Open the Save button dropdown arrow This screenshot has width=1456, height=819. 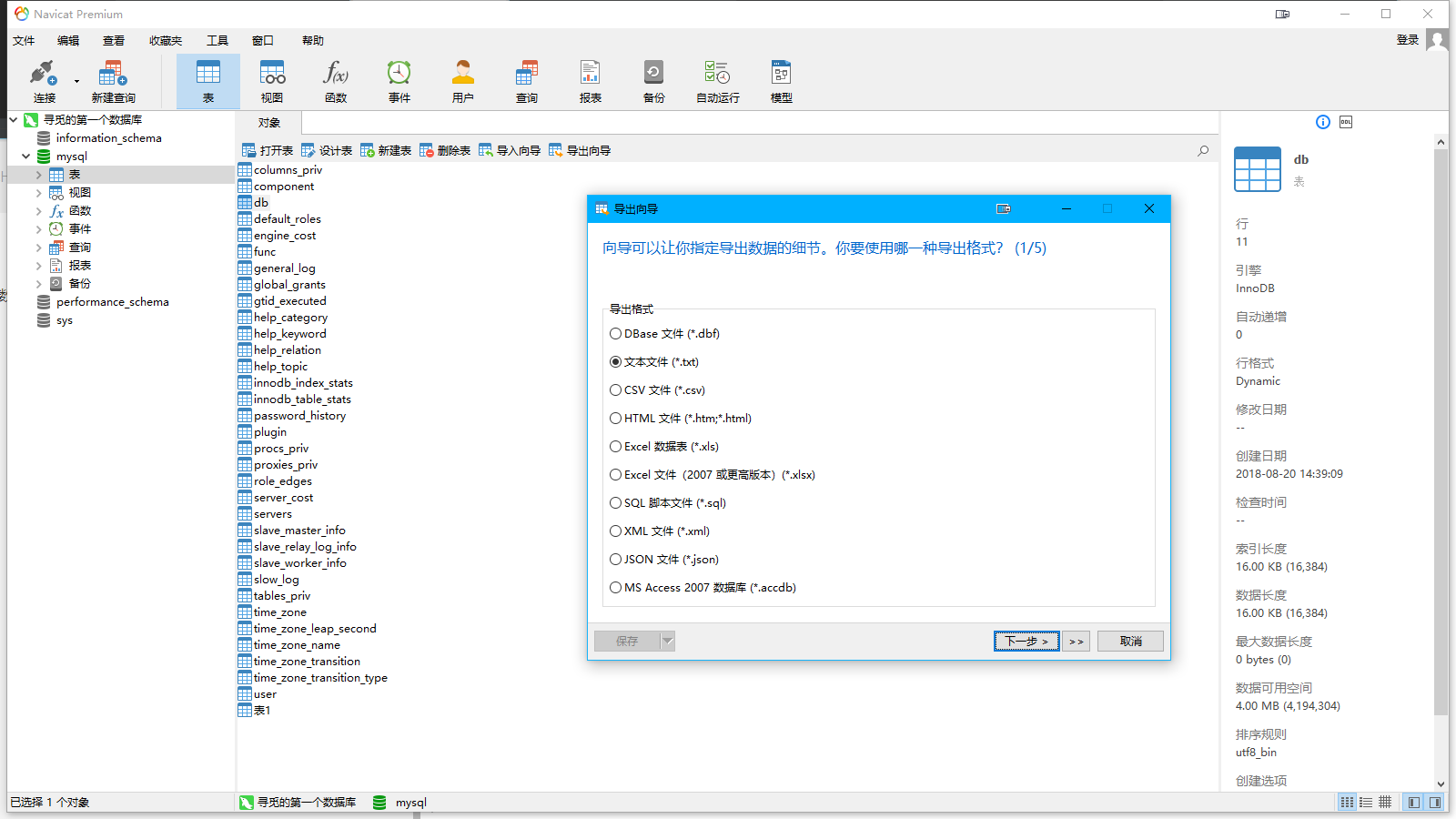[668, 642]
